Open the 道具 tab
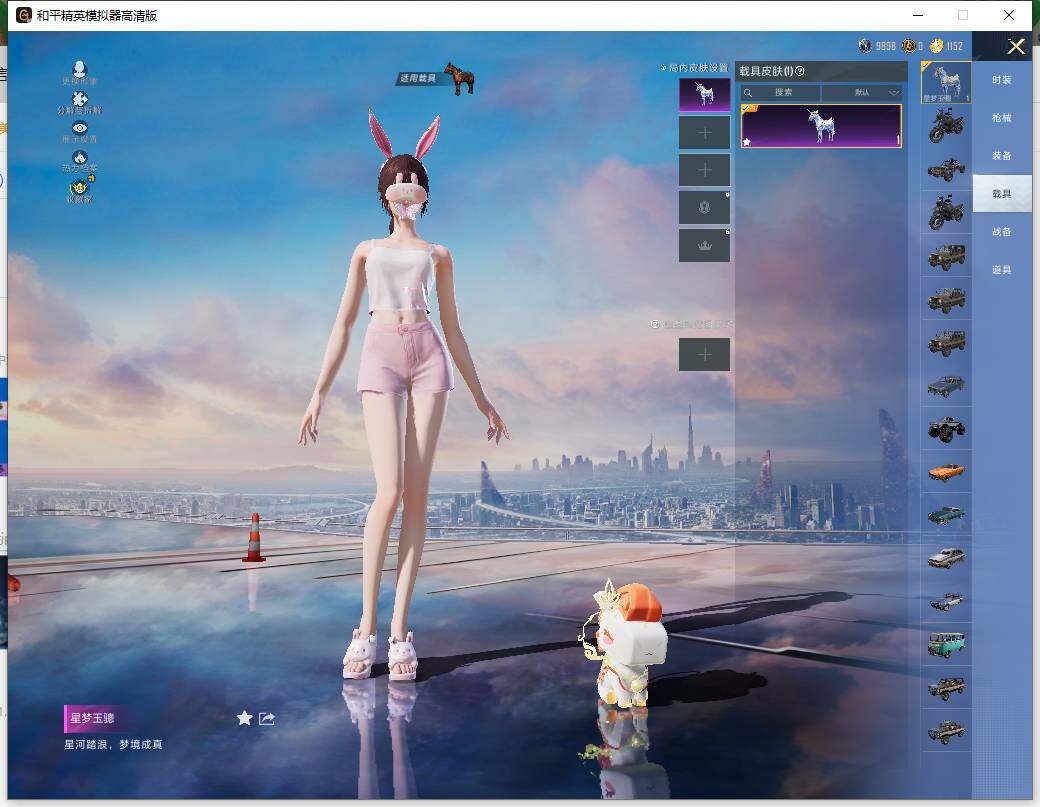1040x807 pixels. coord(1001,270)
